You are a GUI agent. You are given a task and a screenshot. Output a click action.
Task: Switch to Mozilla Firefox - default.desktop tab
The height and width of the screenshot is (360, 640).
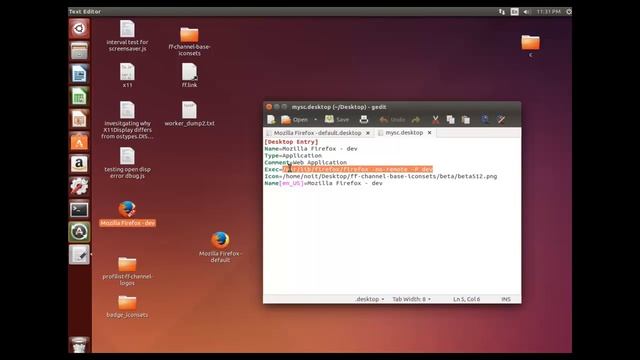click(317, 133)
